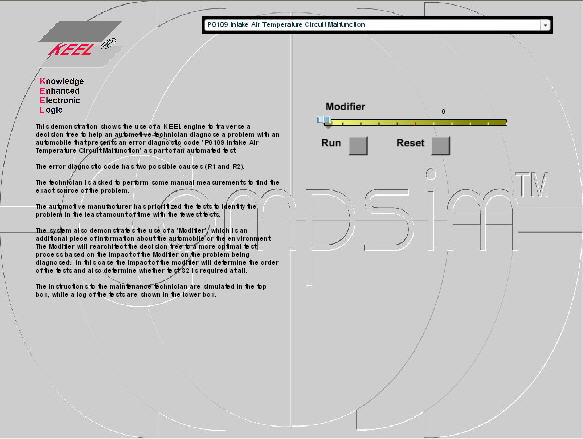The width and height of the screenshot is (583, 439).
Task: Click the Modifier slider handle
Action: pyautogui.click(x=324, y=121)
